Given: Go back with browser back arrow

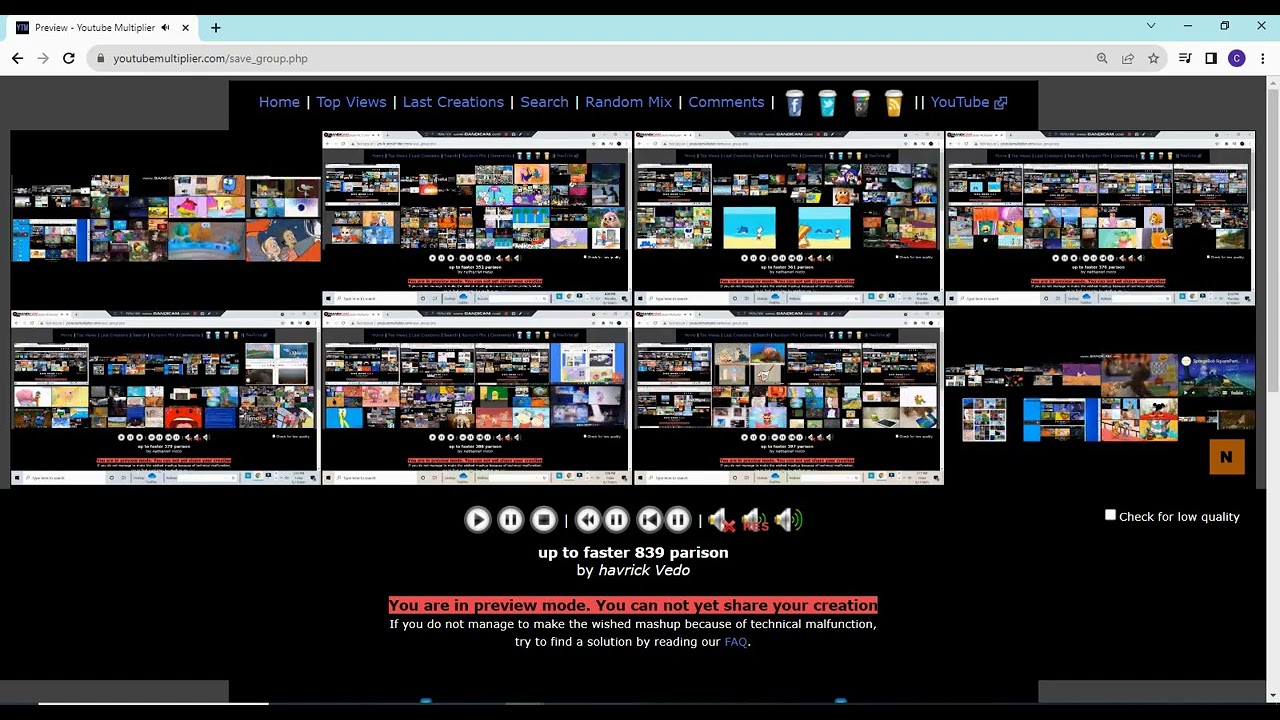Looking at the screenshot, I should [17, 58].
